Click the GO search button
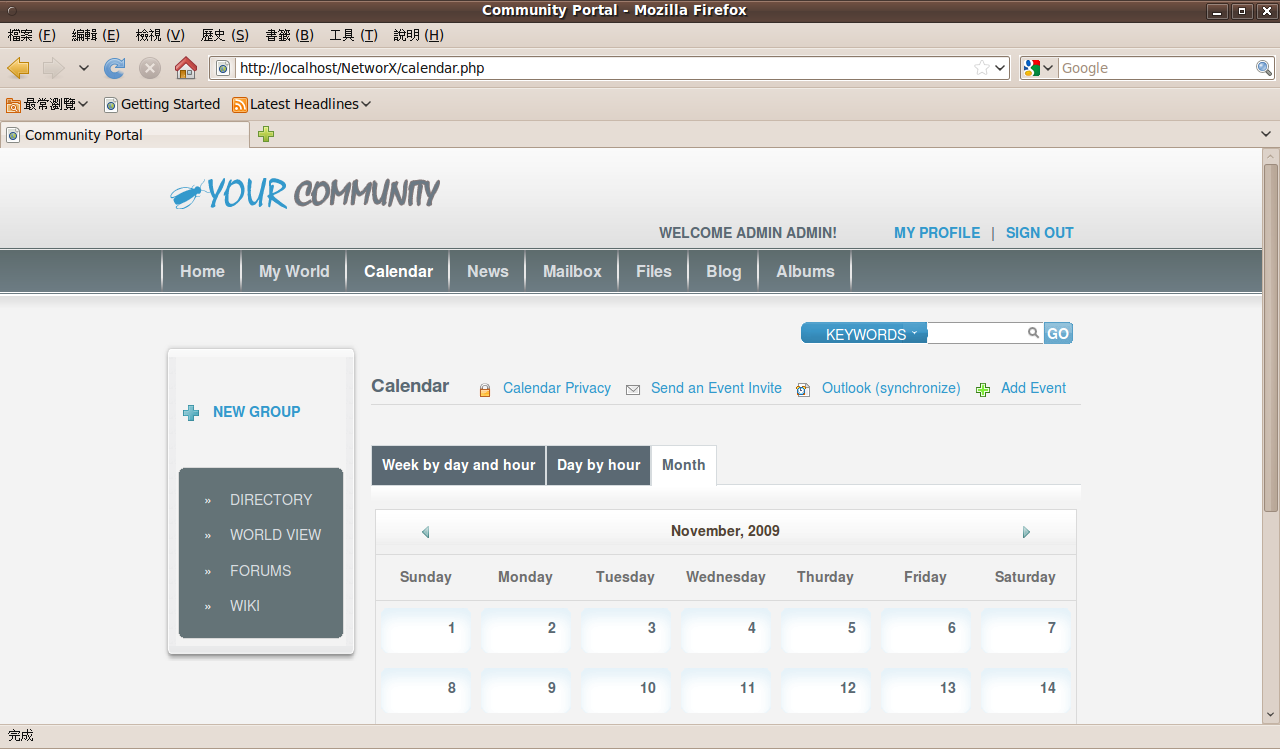 [1058, 333]
